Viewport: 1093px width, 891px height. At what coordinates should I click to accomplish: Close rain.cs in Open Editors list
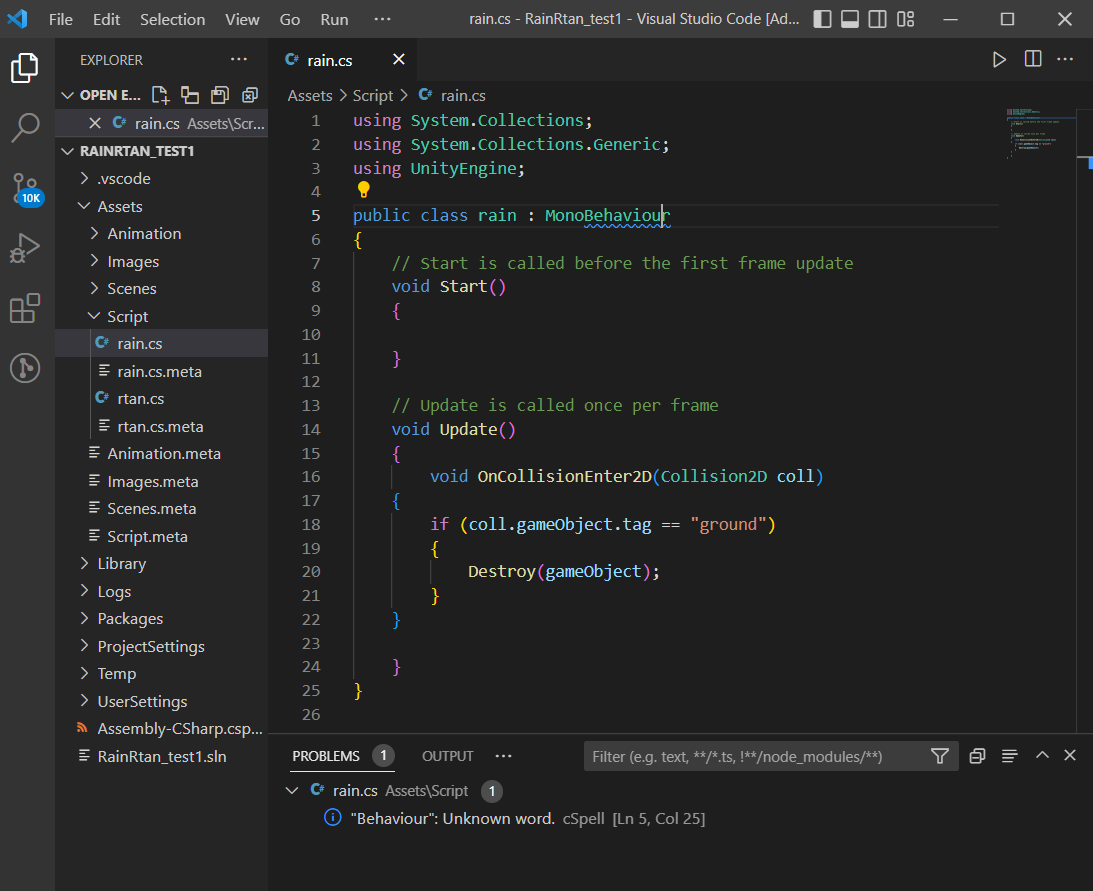pyautogui.click(x=95, y=123)
